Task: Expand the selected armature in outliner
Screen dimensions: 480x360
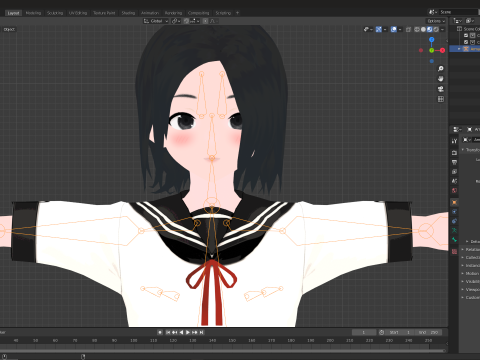Action: point(459,49)
